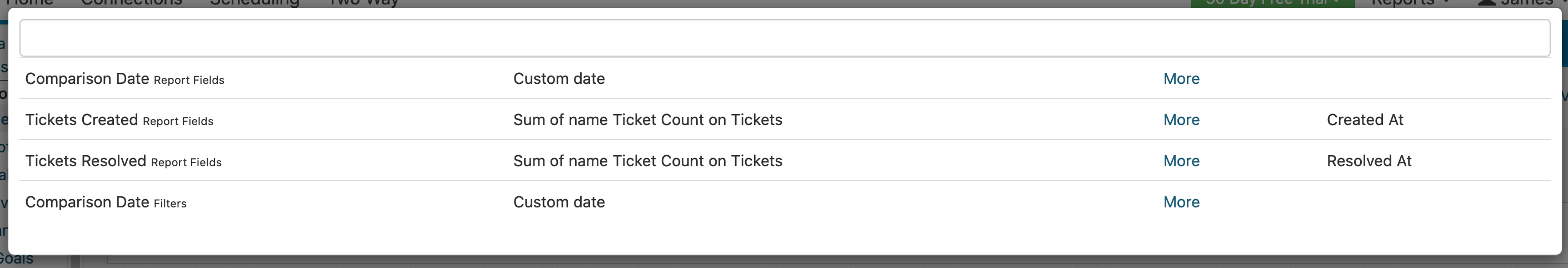Open the Connections menu in top navigation
1568x268 pixels.
tap(132, 3)
